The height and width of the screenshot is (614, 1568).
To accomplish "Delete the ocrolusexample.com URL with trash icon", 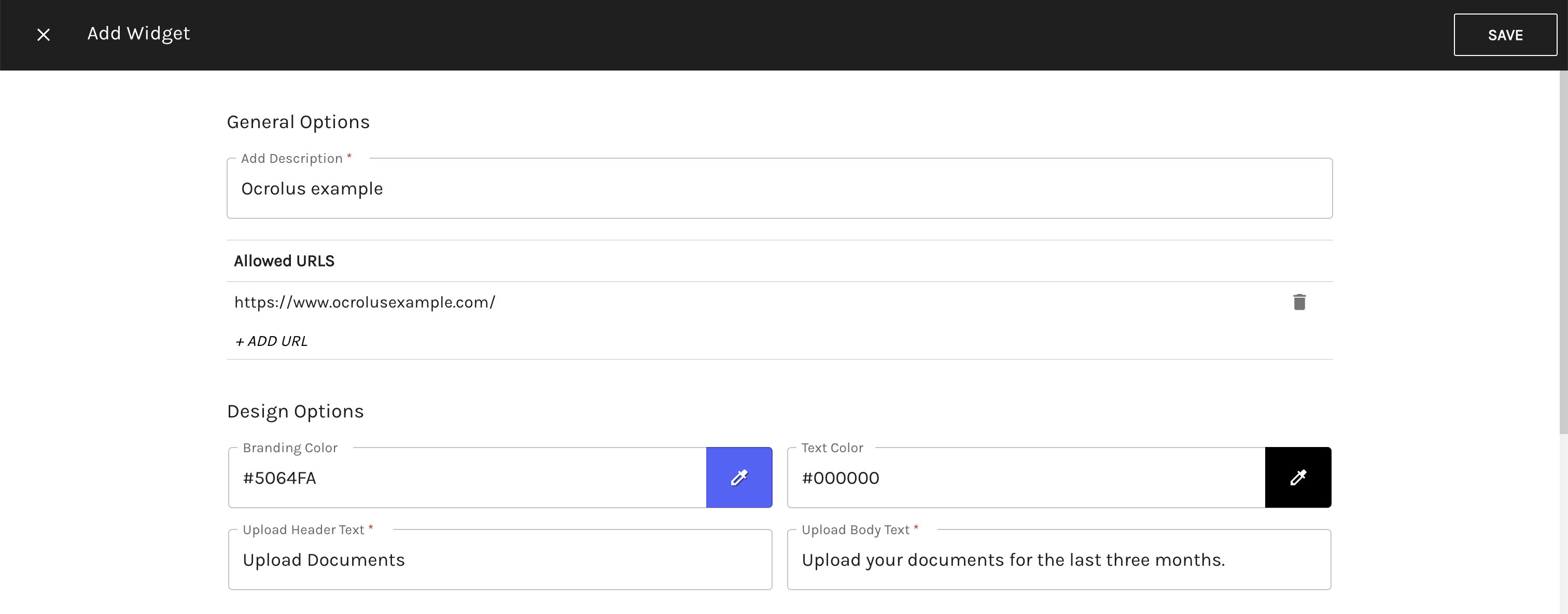I will tap(1299, 302).
